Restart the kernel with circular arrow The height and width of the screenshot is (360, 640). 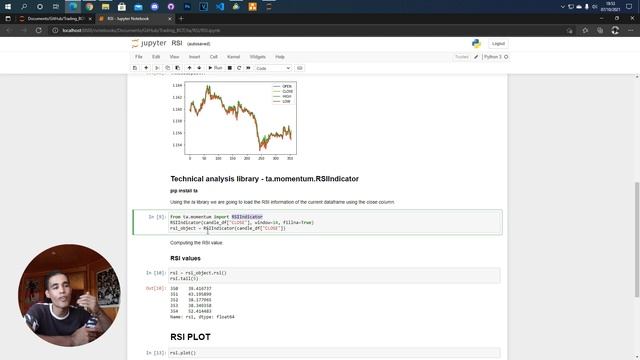point(239,68)
